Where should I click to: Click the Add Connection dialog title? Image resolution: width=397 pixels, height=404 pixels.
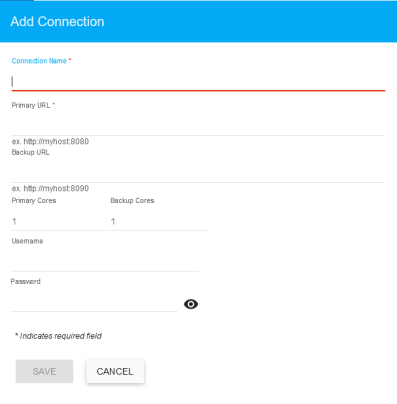[57, 22]
